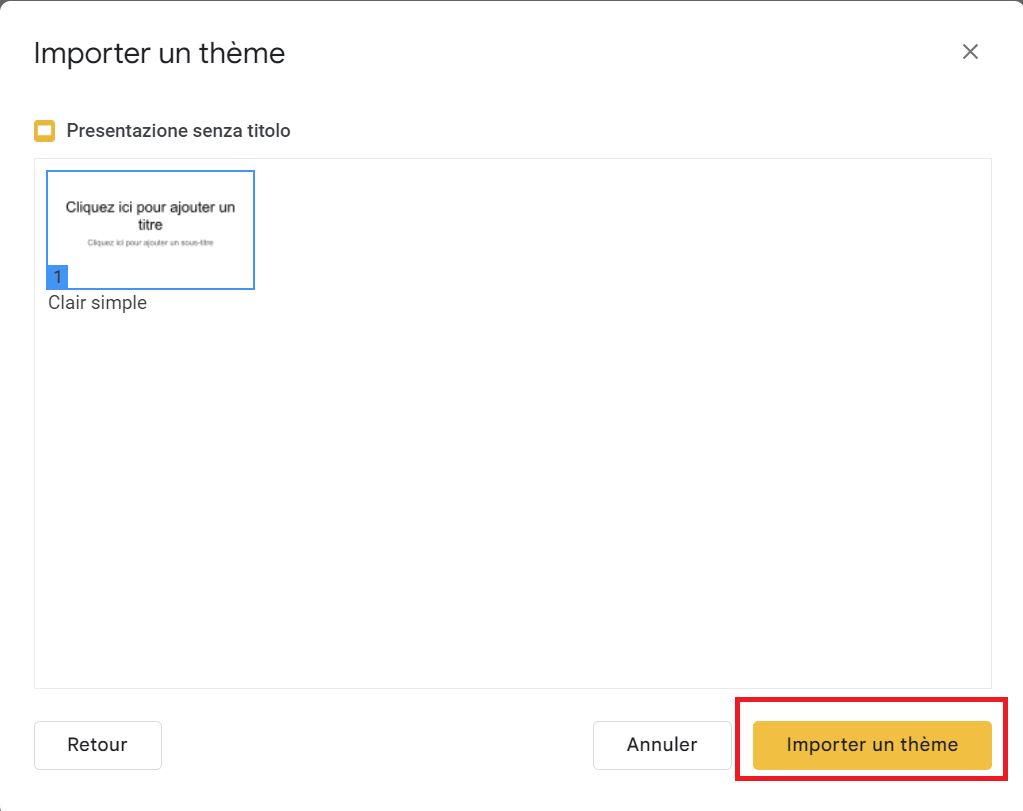This screenshot has height=811, width=1023.
Task: Click the Clair simple theme label
Action: (97, 303)
